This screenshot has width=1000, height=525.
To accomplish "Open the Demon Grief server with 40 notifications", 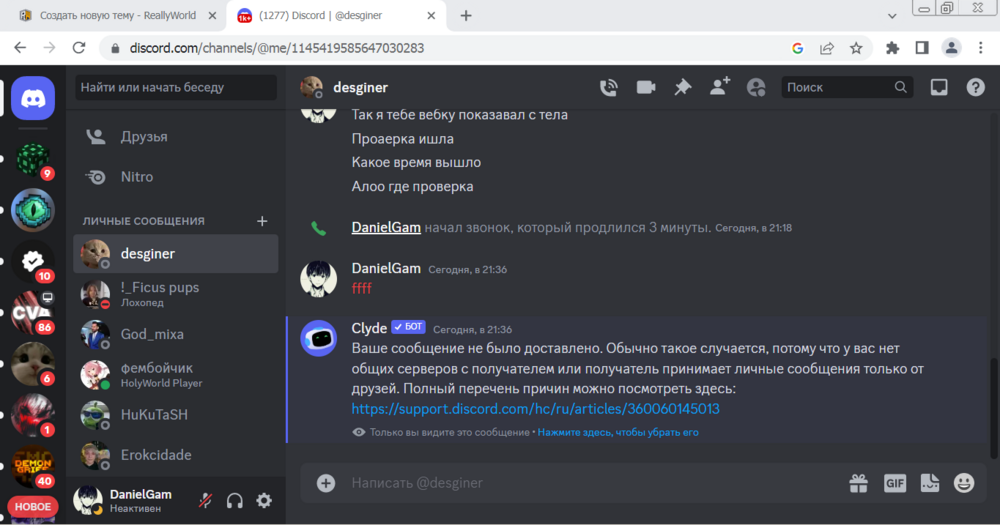I will click(33, 466).
